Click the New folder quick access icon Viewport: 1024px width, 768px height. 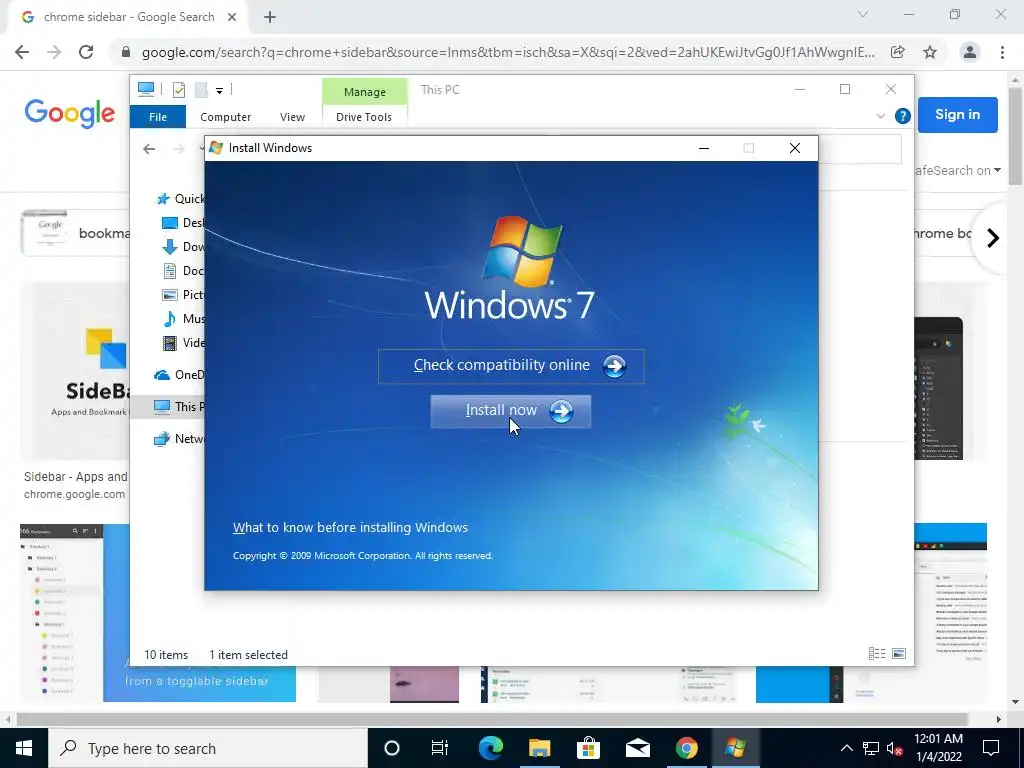click(201, 90)
